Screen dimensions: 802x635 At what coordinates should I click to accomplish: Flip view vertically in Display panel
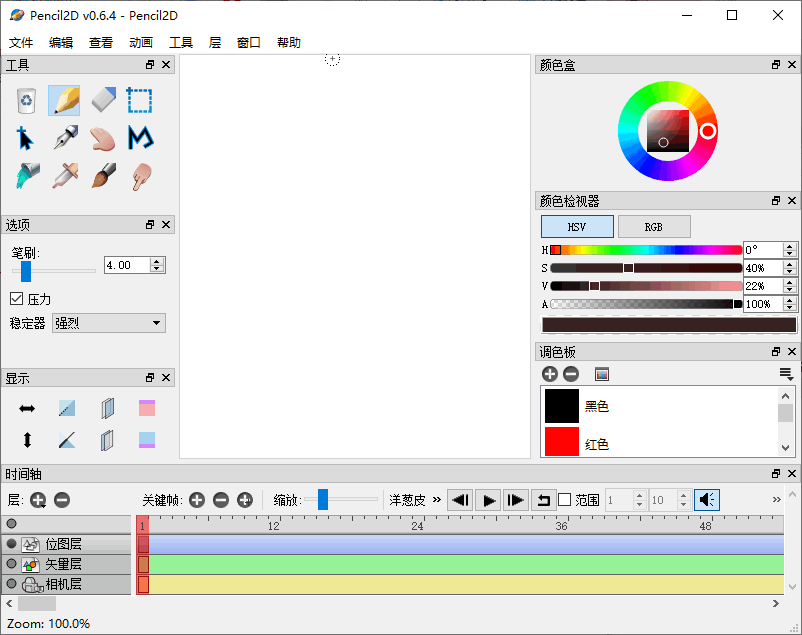point(27,440)
